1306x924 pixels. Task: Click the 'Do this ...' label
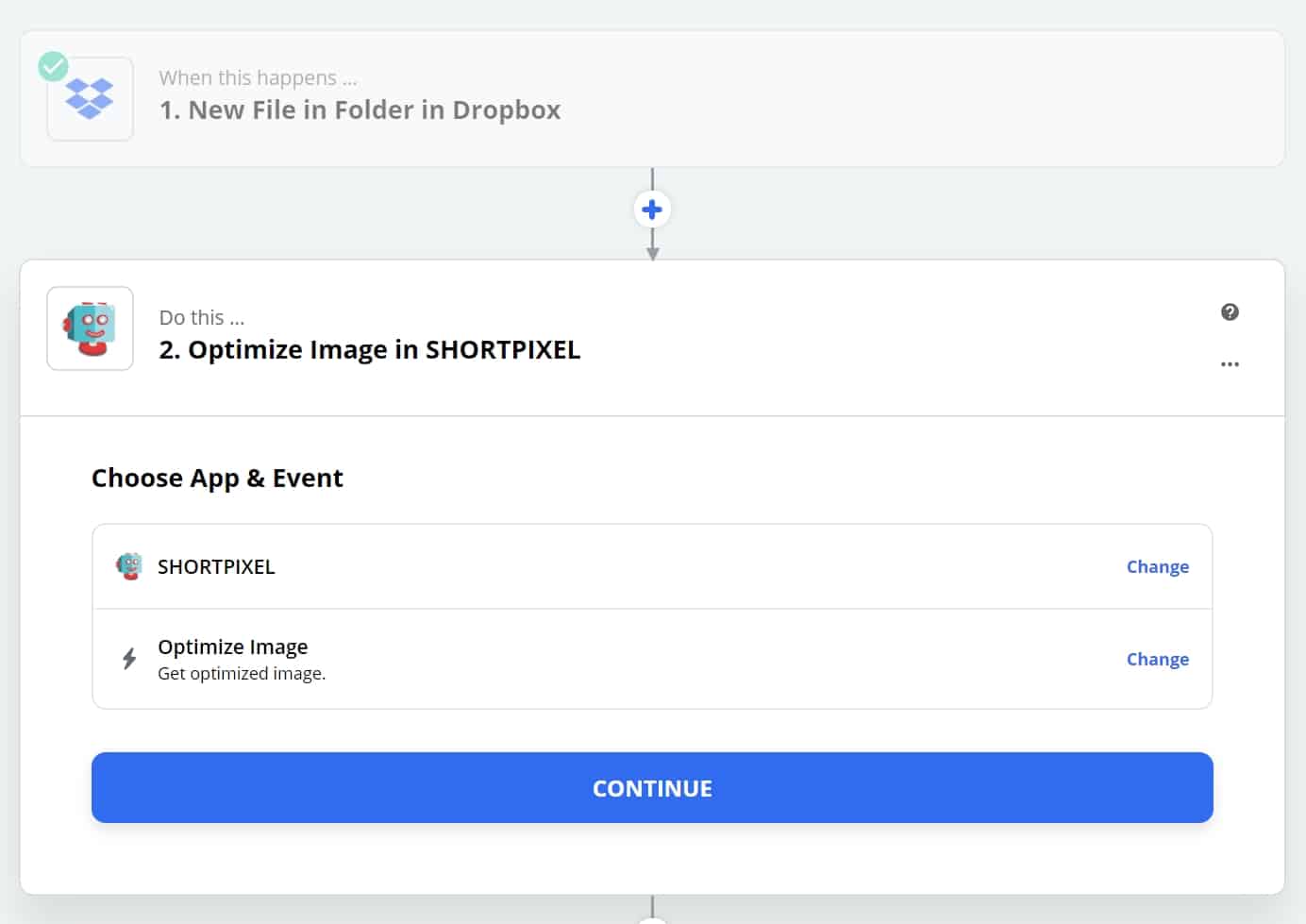point(201,317)
